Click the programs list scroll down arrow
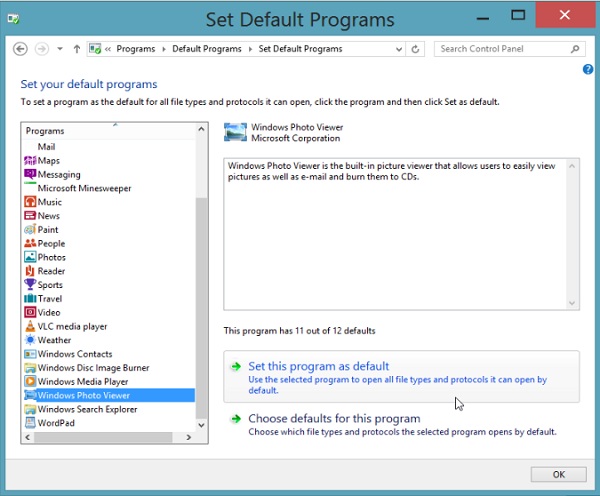The width and height of the screenshot is (600, 496). pyautogui.click(x=201, y=425)
